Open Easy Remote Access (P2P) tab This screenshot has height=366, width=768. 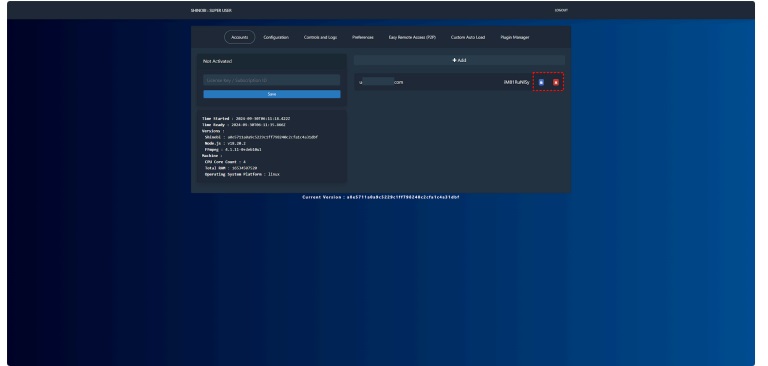point(412,37)
